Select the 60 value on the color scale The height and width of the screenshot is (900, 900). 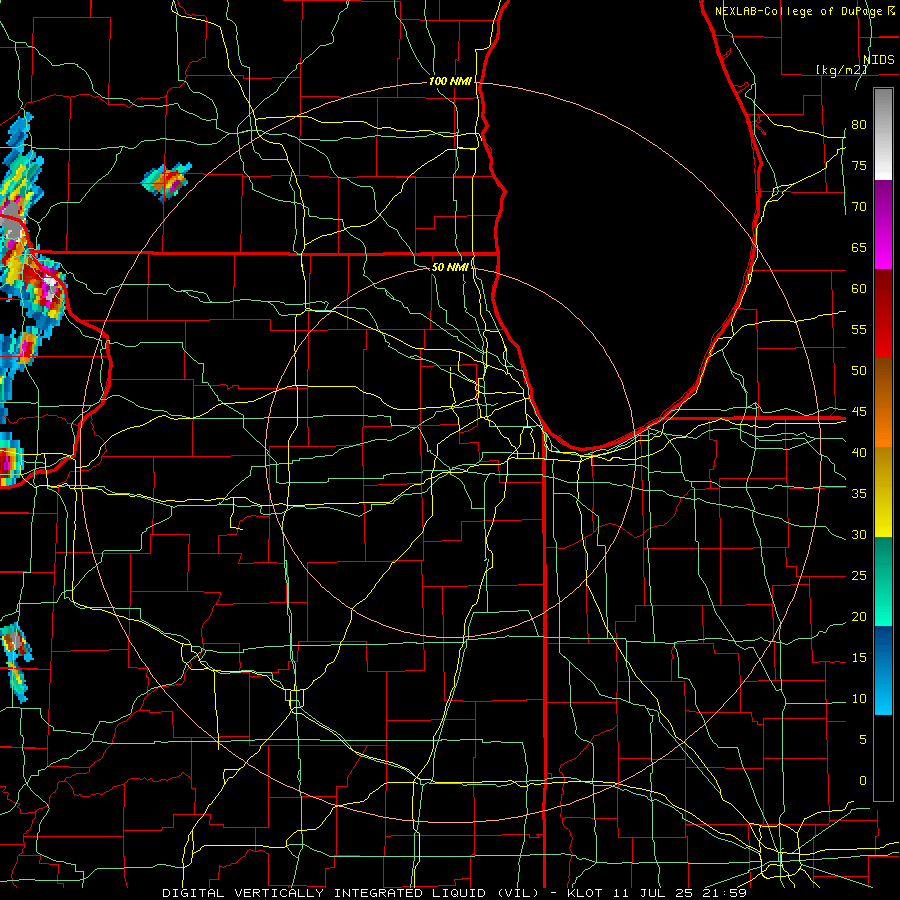pyautogui.click(x=859, y=289)
